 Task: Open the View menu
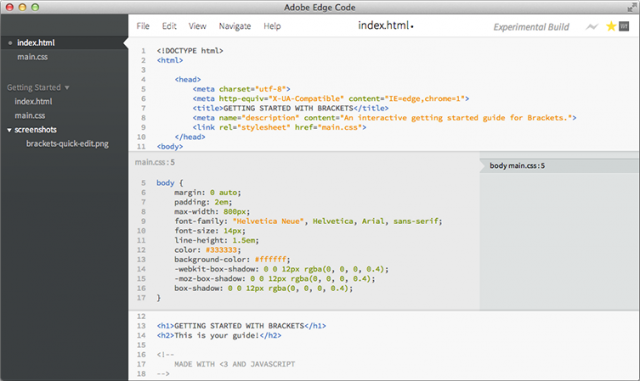pyautogui.click(x=197, y=26)
